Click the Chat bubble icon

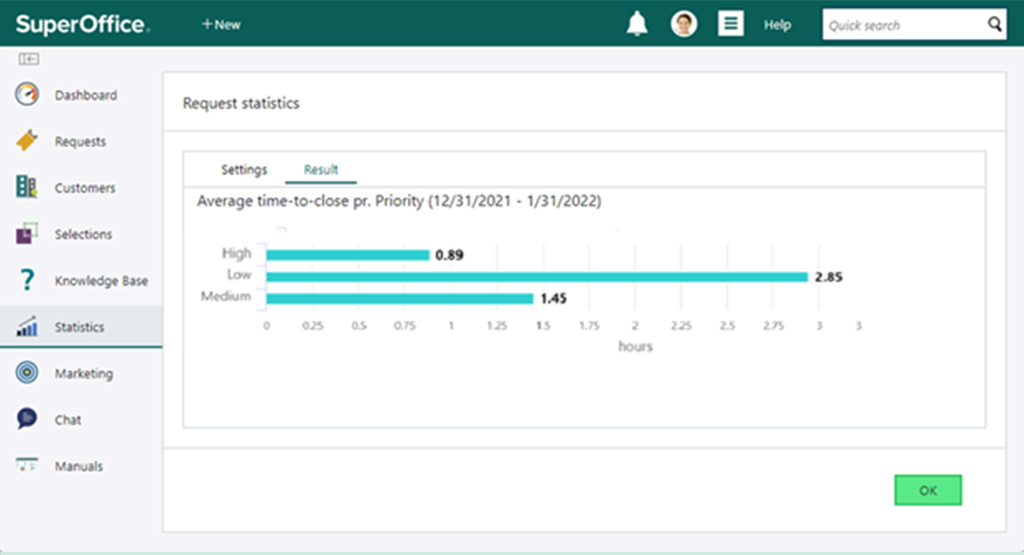(x=27, y=418)
